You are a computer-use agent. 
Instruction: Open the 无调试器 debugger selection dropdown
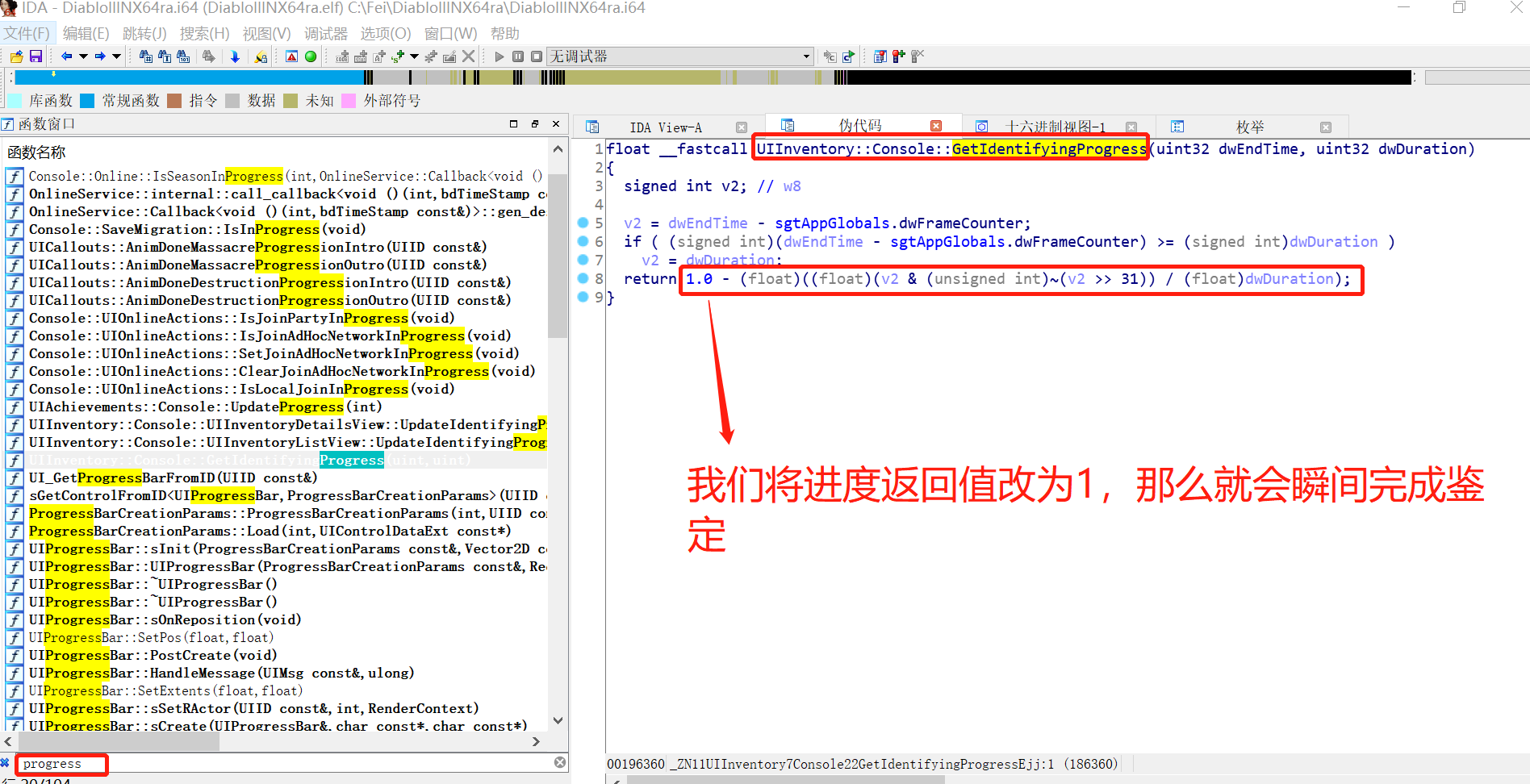click(680, 56)
